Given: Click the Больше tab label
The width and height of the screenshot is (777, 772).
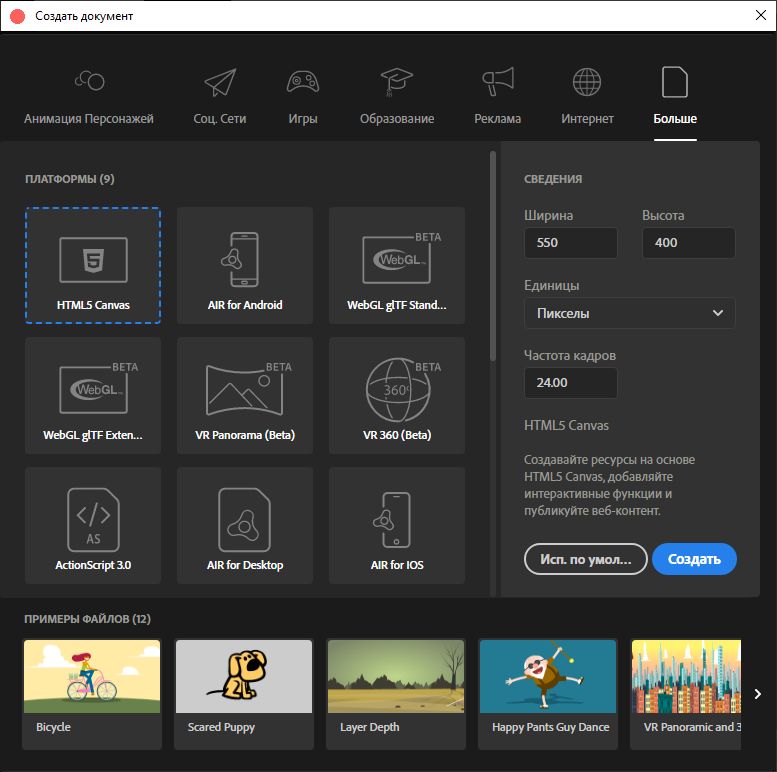Looking at the screenshot, I should click(x=675, y=119).
